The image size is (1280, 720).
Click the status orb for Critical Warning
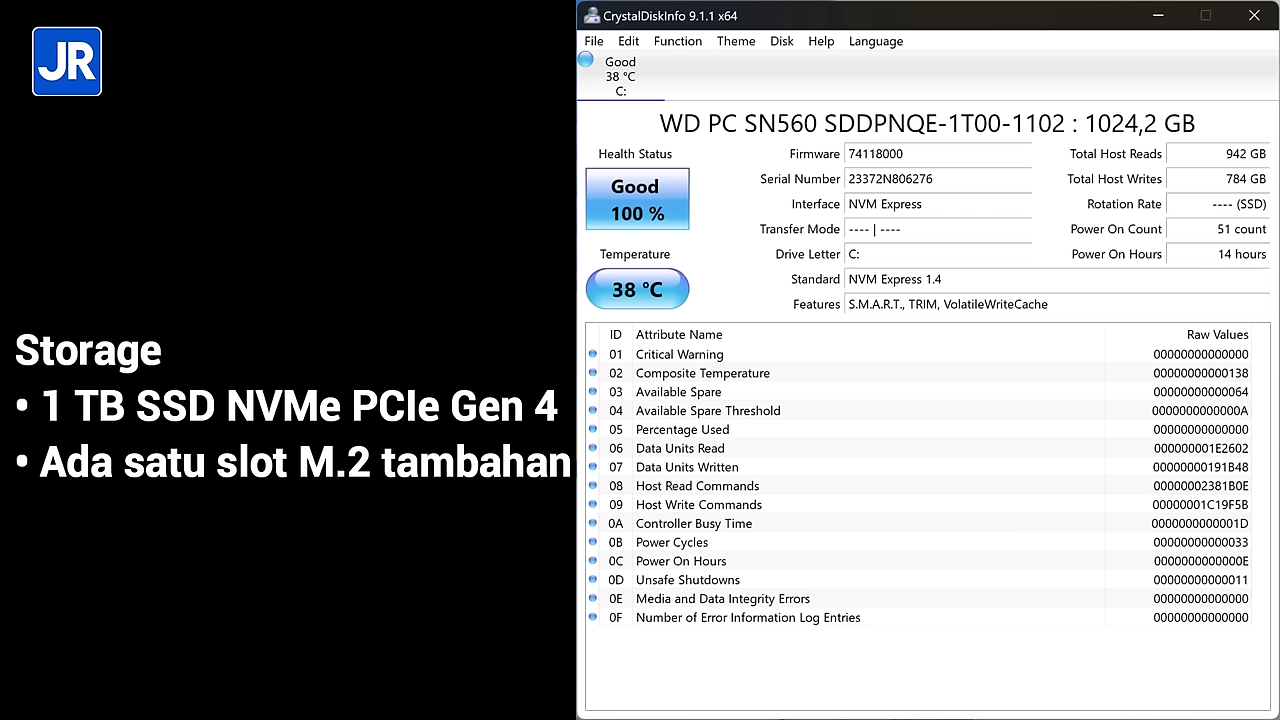pos(593,354)
